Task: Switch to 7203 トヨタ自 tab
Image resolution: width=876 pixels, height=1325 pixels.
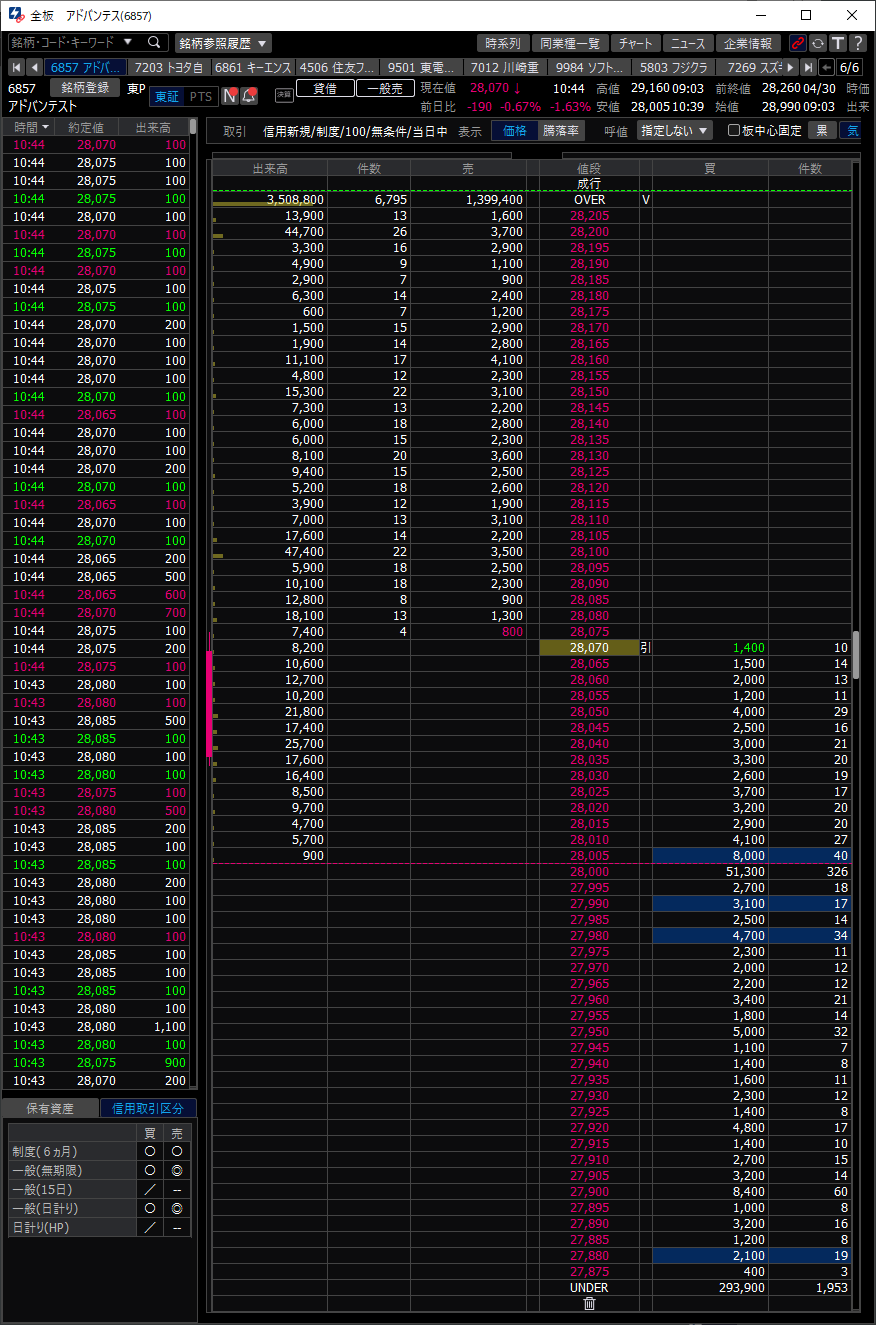Action: pos(168,67)
